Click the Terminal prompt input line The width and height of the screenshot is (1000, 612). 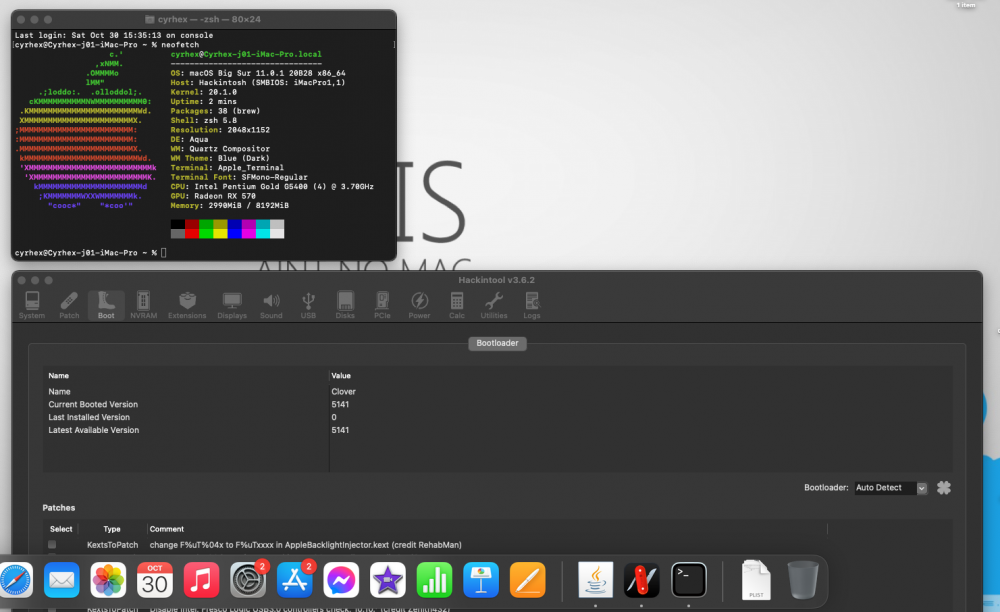90,252
